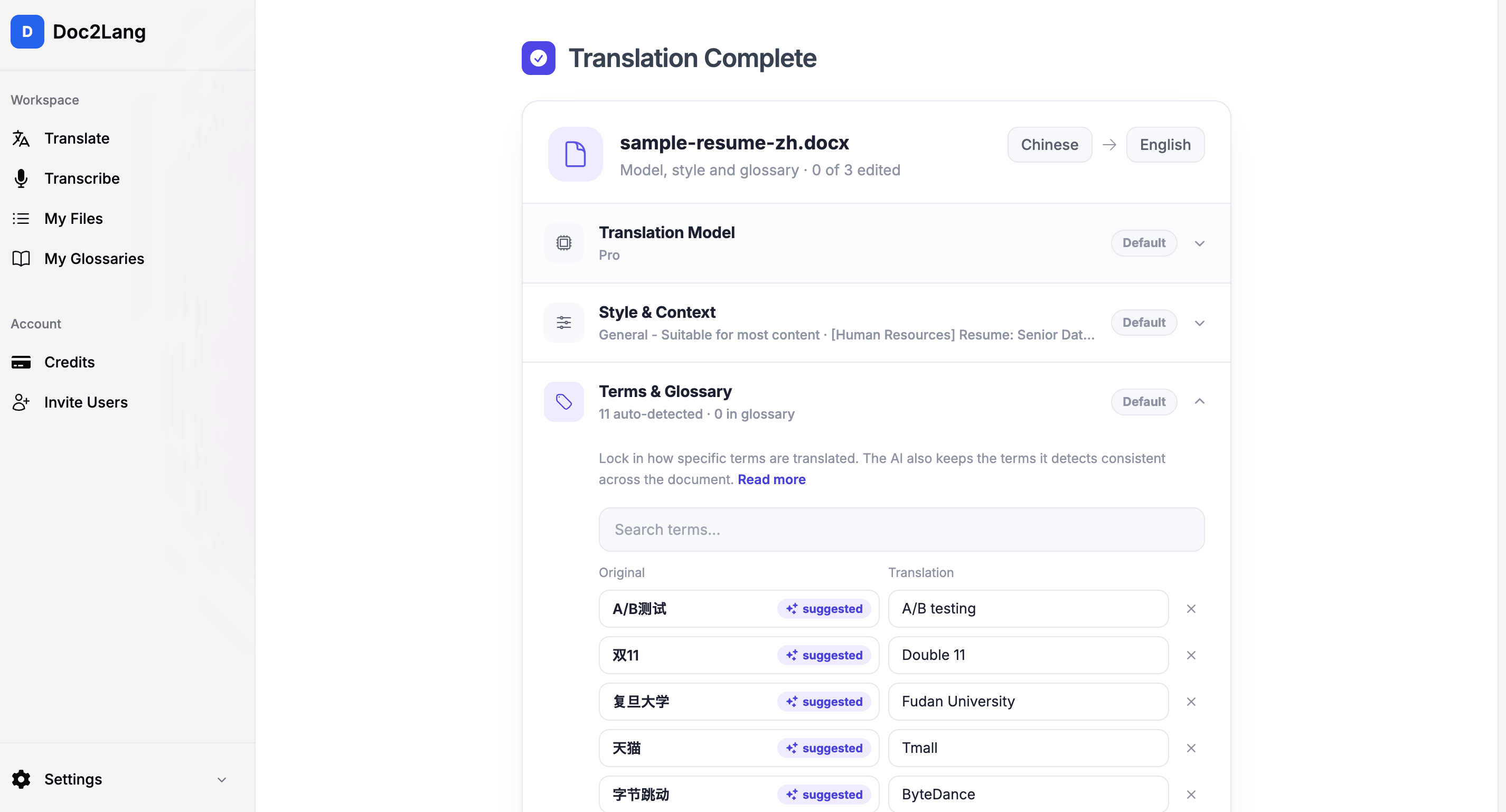Click the Double 11 translation field
The height and width of the screenshot is (812, 1506).
[x=1028, y=655]
